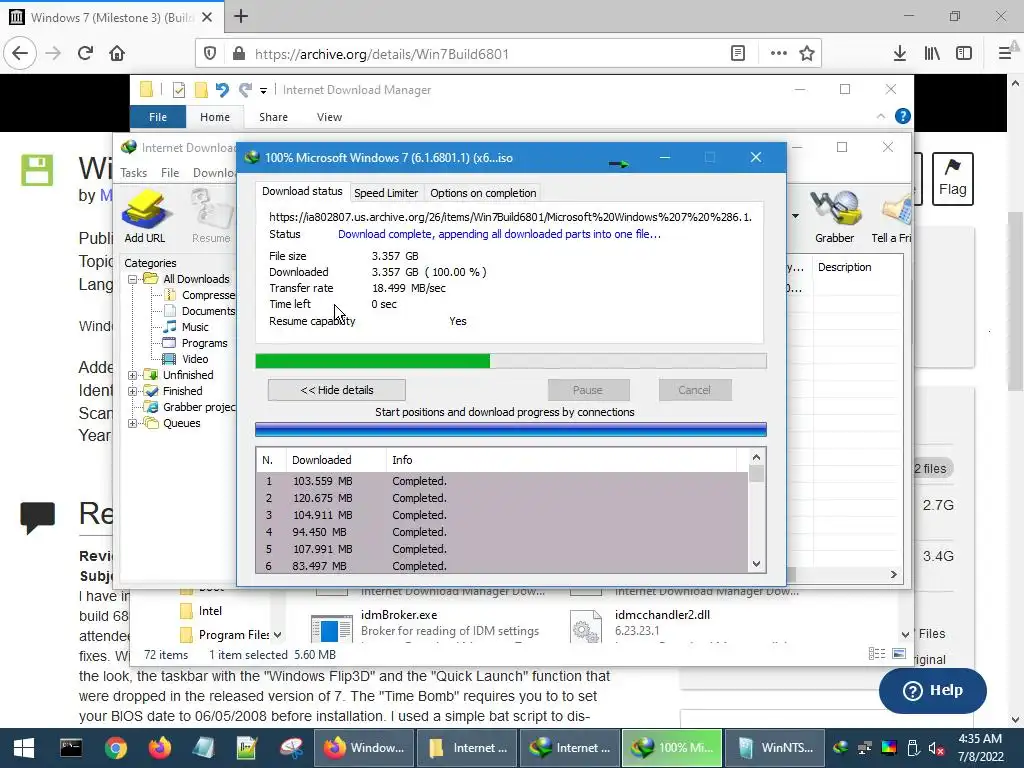This screenshot has height=768, width=1024.
Task: Select connection row 4 with 94.450 MB
Action: click(x=502, y=532)
